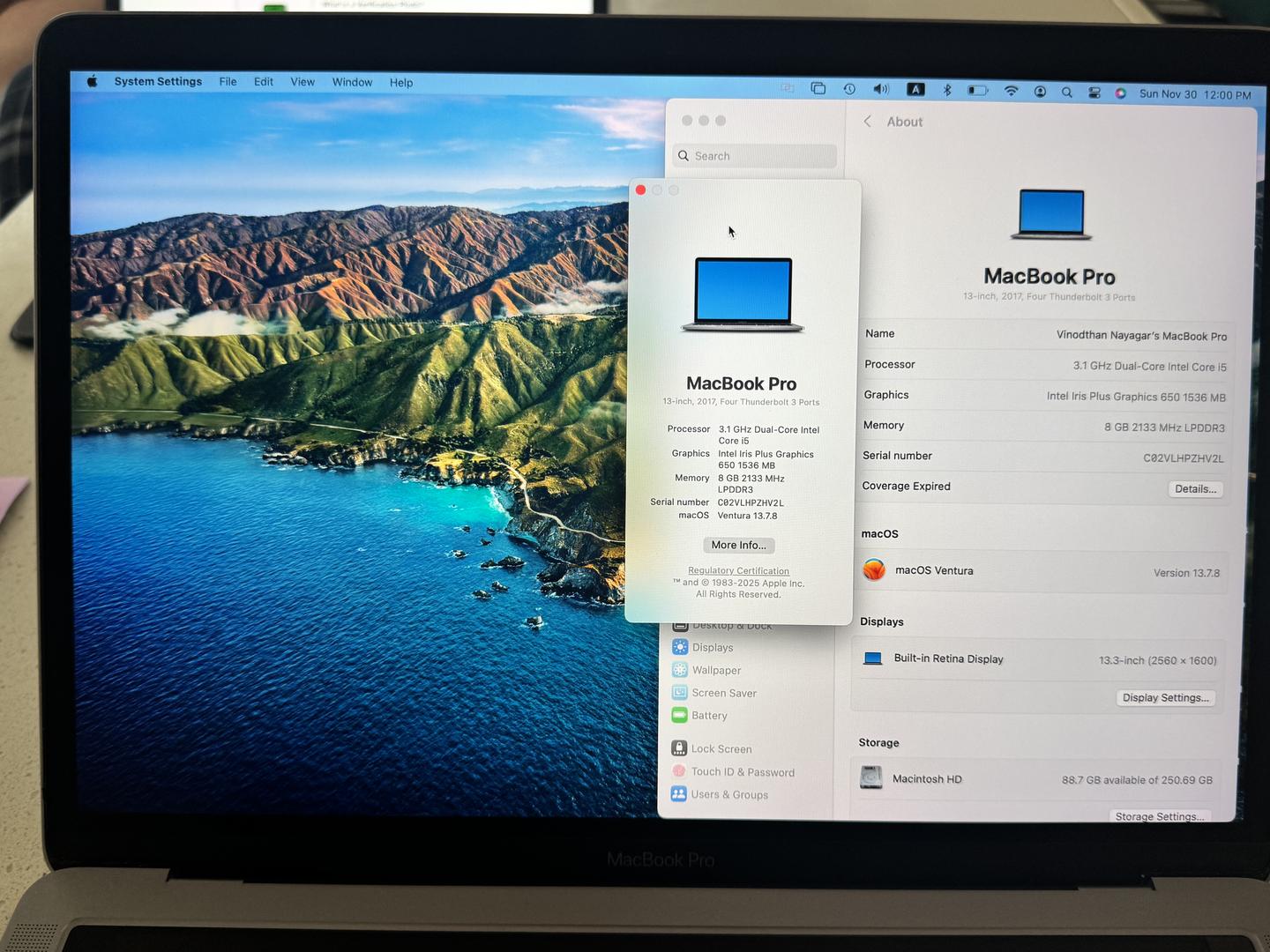Click the Built-in Retina Display label
The image size is (1270, 952).
tap(949, 658)
